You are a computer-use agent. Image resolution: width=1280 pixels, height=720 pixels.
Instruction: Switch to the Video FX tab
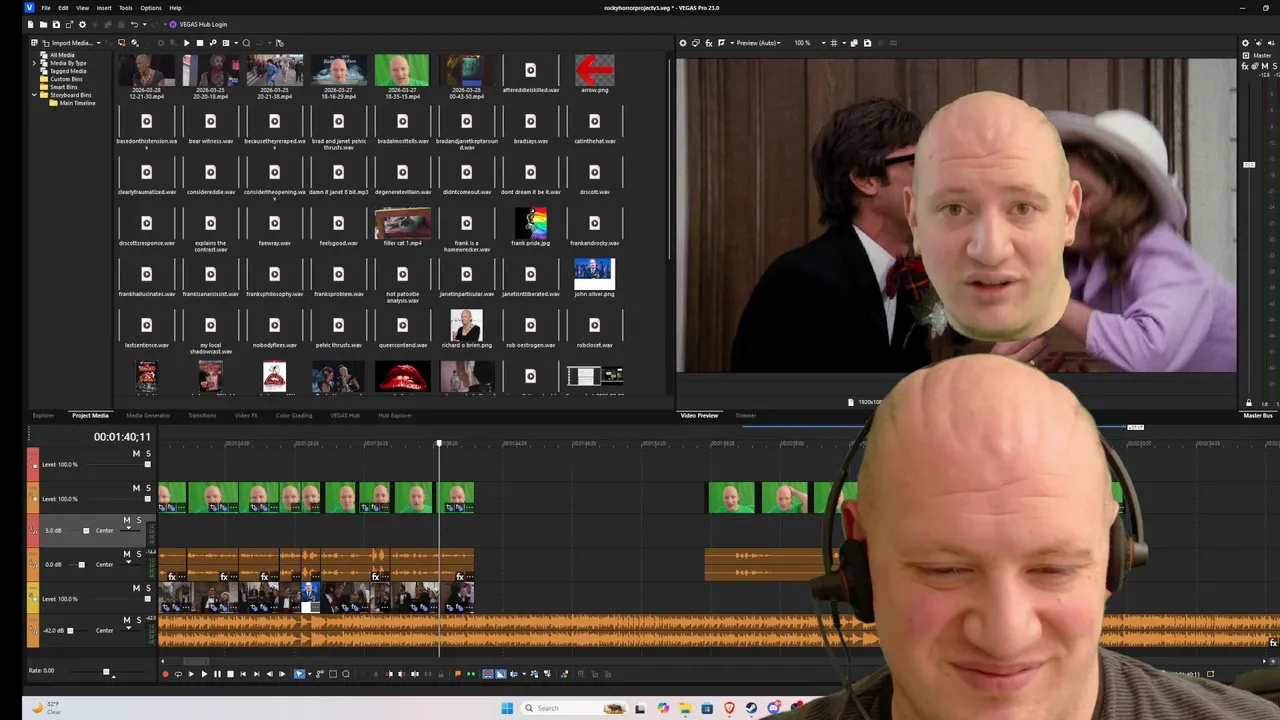pos(246,415)
